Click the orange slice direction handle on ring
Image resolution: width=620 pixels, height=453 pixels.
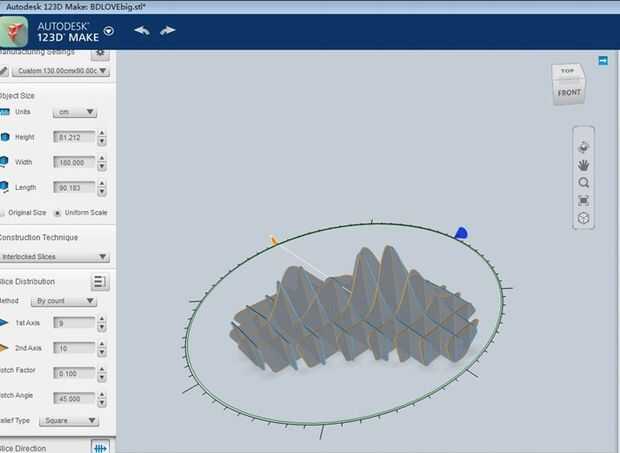click(x=274, y=240)
